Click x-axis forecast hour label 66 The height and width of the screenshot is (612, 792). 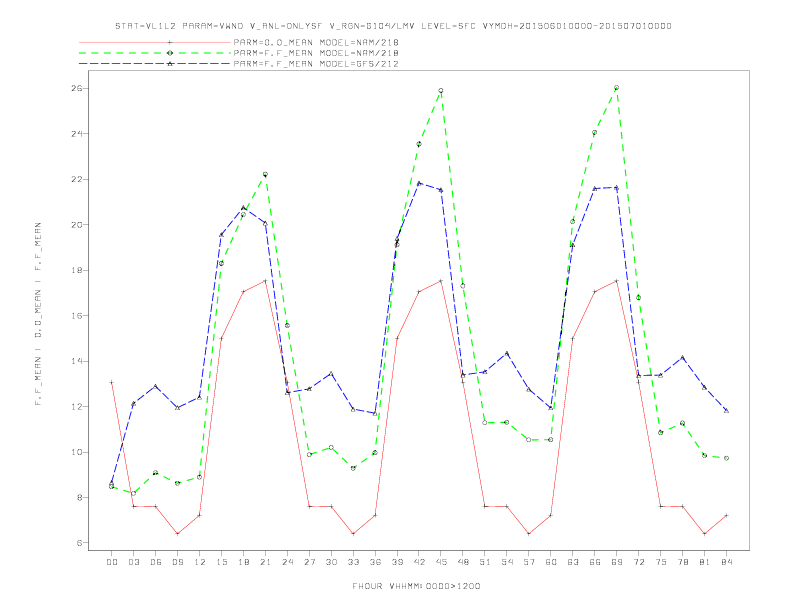(595, 562)
